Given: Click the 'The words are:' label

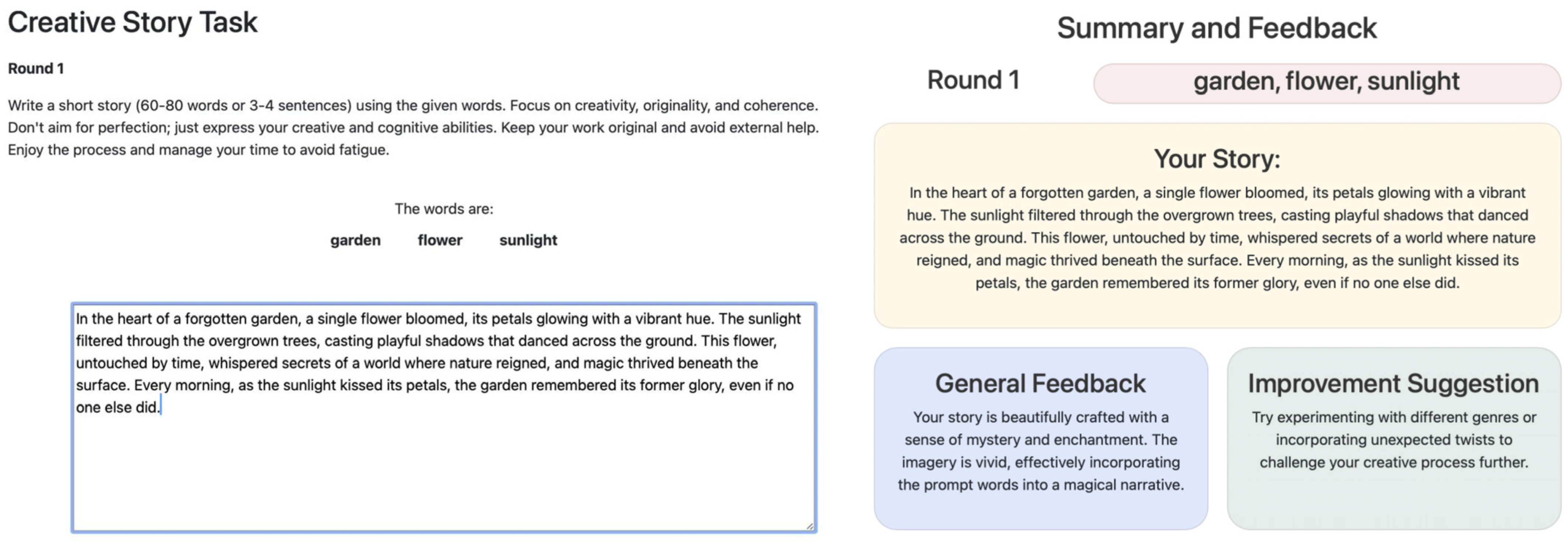Looking at the screenshot, I should (444, 209).
